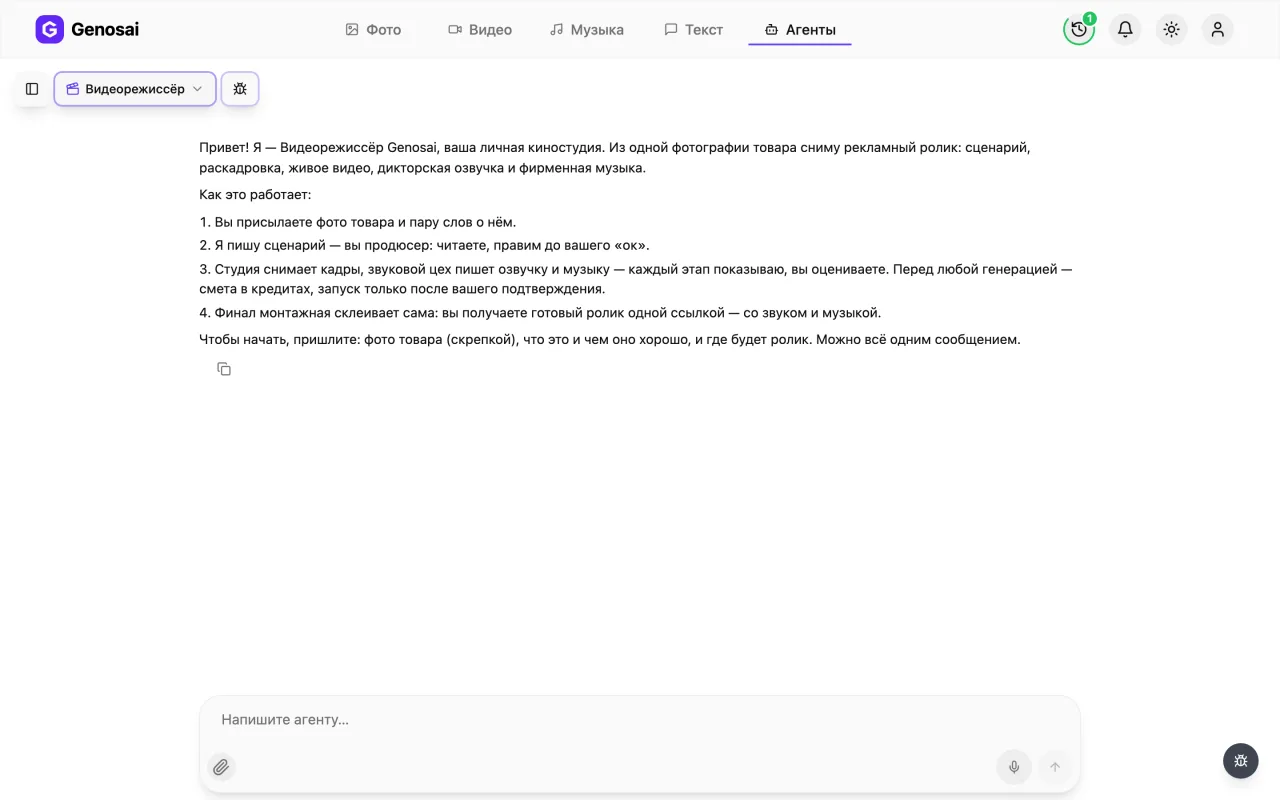Image resolution: width=1280 pixels, height=800 pixels.
Task: Toggle the sidebar panel icon
Action: [32, 89]
